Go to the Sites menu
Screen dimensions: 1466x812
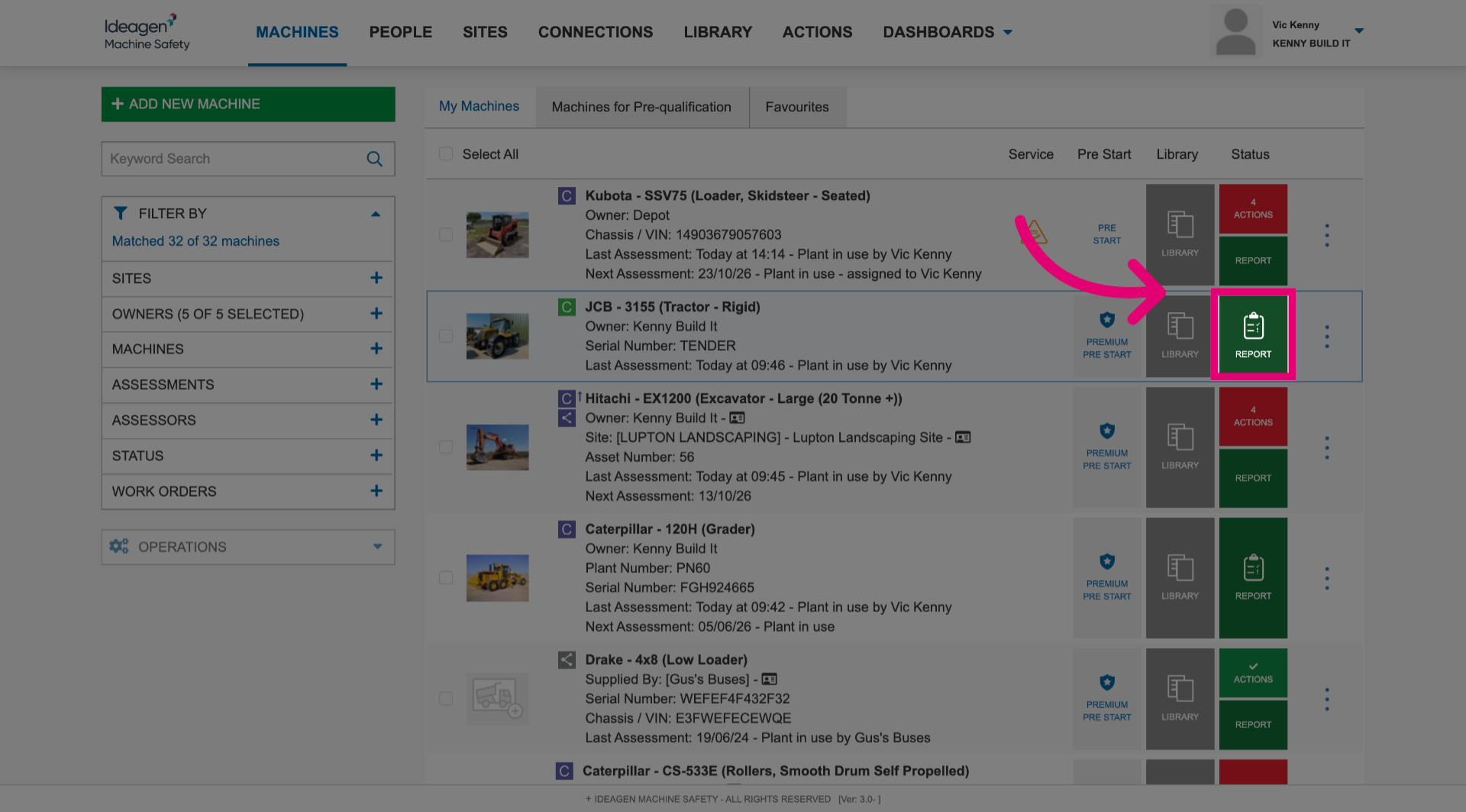coord(485,32)
